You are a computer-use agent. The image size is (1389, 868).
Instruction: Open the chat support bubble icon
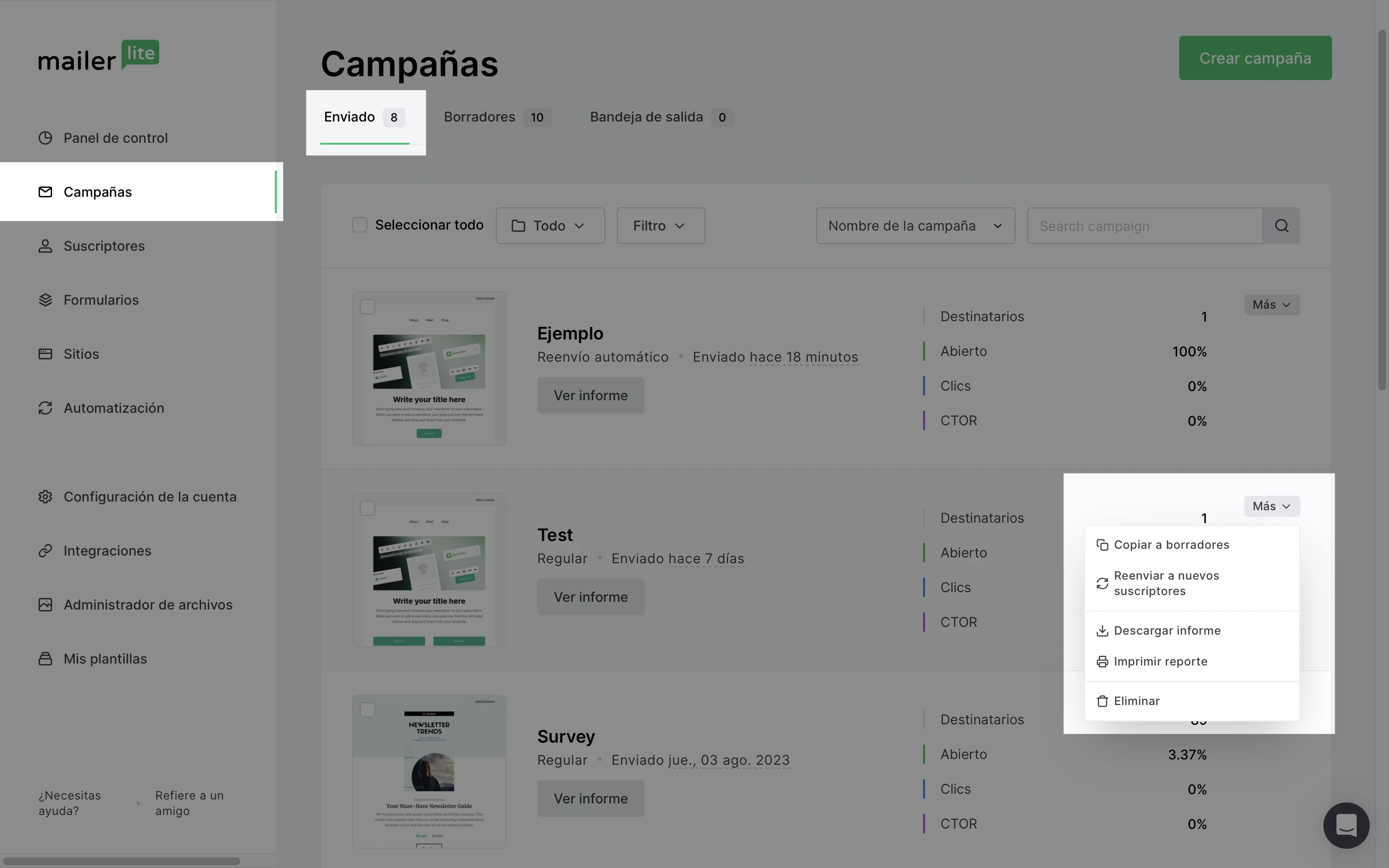[1346, 825]
